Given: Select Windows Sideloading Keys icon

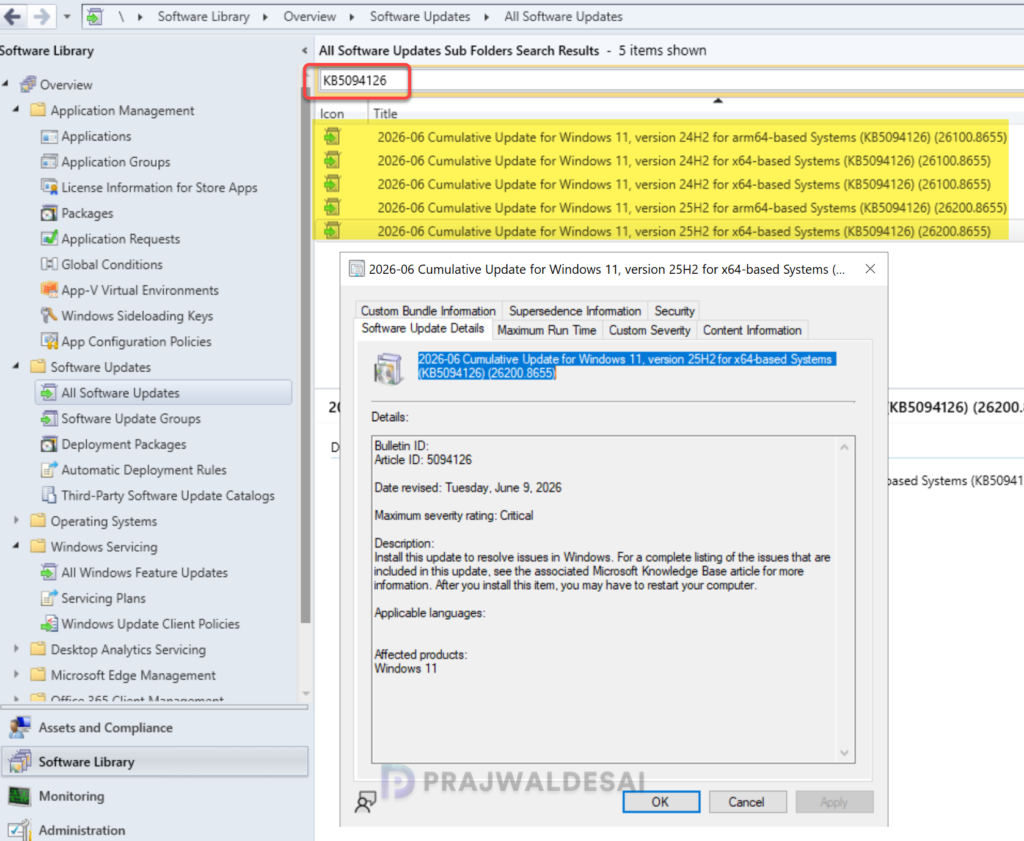Looking at the screenshot, I should click(49, 316).
